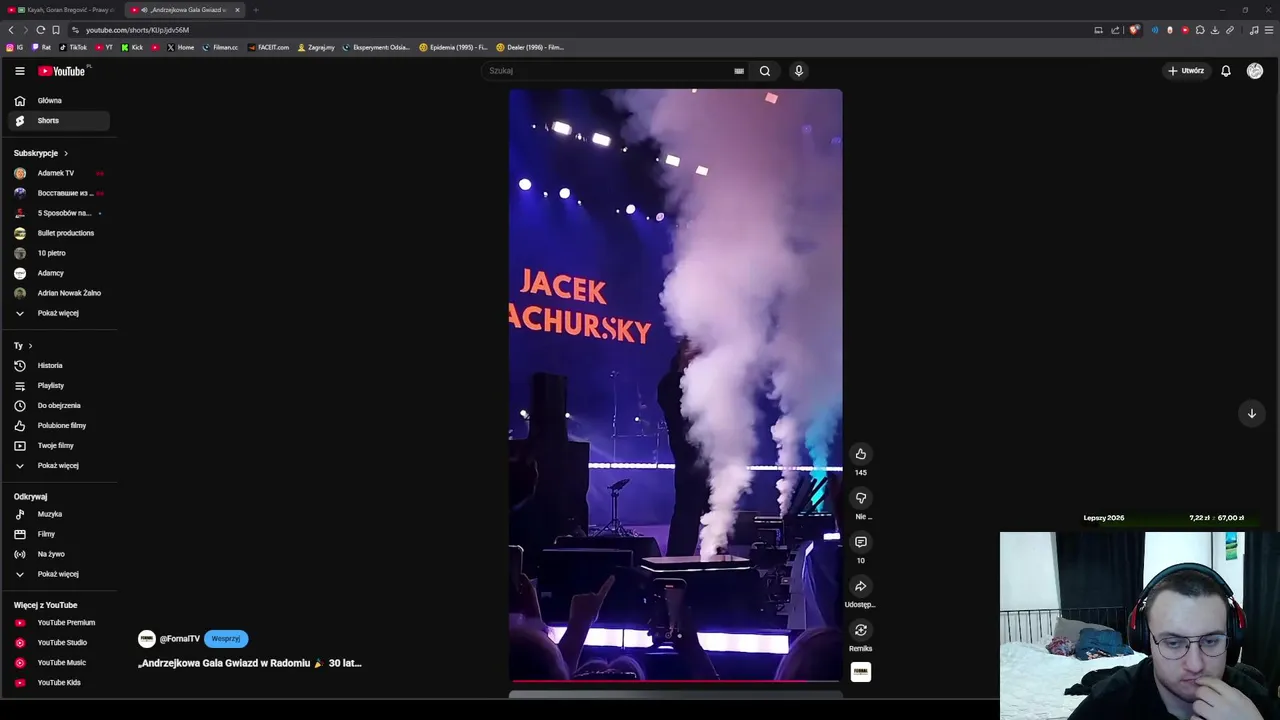Open the YouTube hamburger guide menu
This screenshot has height=720, width=1280.
[x=19, y=71]
